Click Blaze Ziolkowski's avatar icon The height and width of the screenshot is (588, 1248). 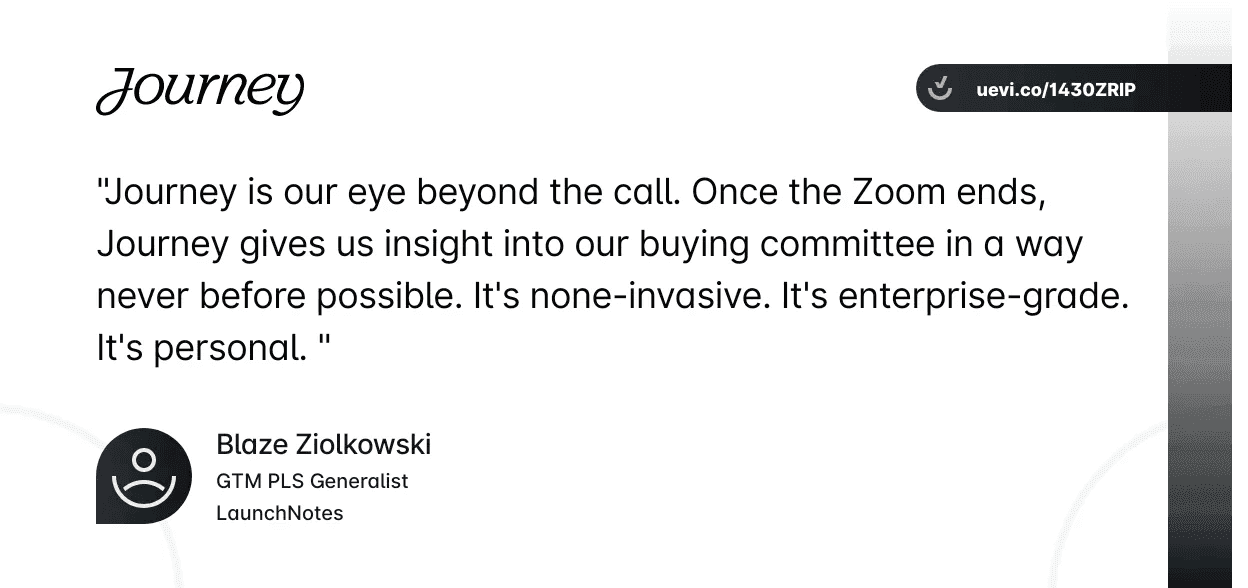coord(144,476)
